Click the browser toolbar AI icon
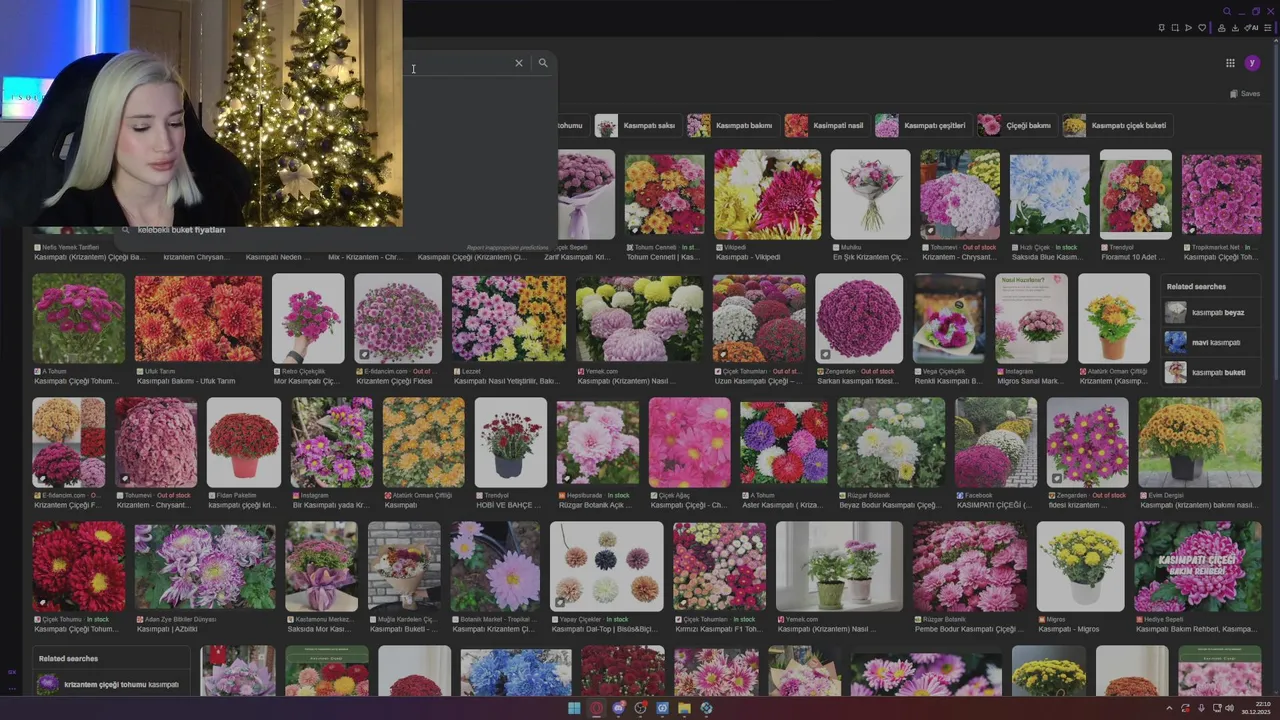Screen dimensions: 1280x720 pos(1250,27)
